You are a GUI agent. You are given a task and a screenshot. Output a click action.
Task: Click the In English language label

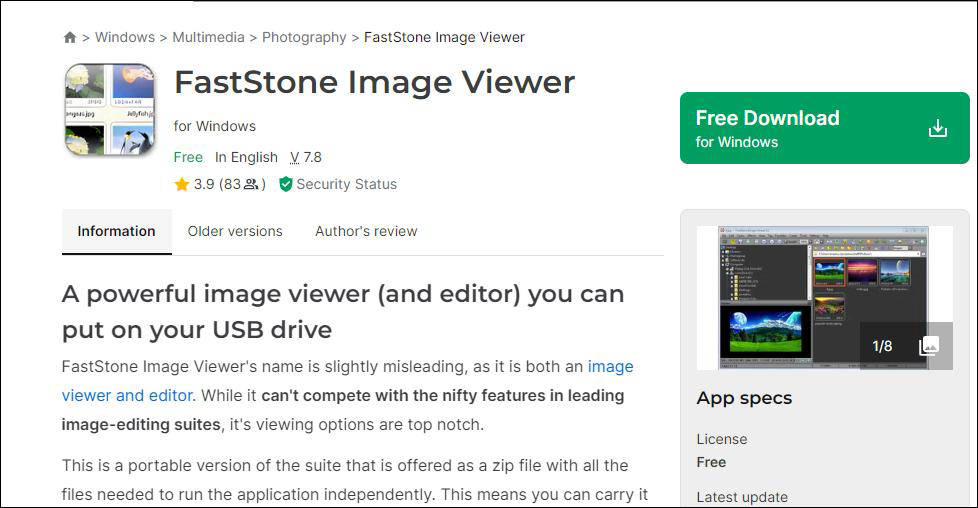coord(246,157)
